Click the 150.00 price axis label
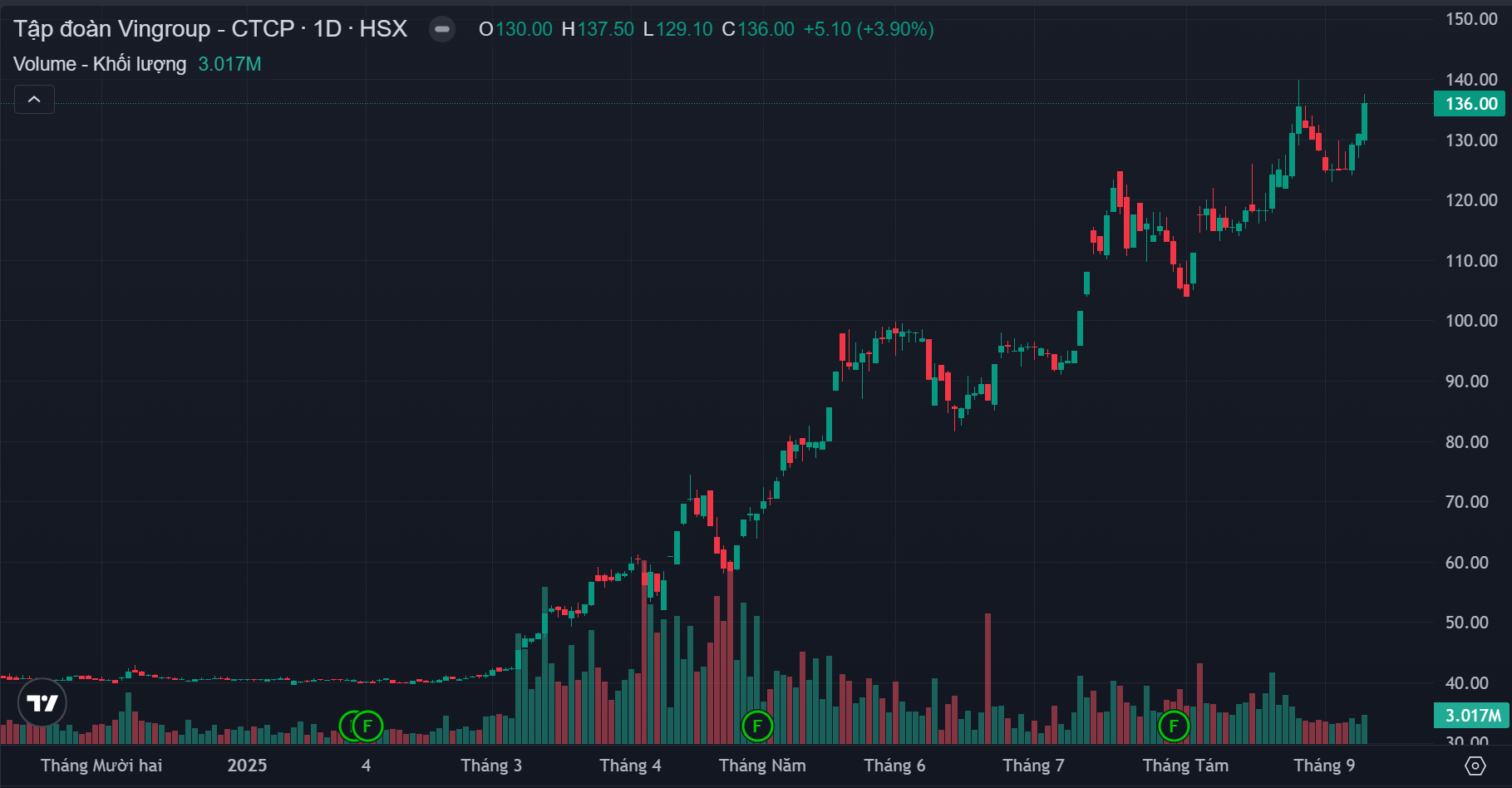This screenshot has height=788, width=1512. pyautogui.click(x=1471, y=19)
